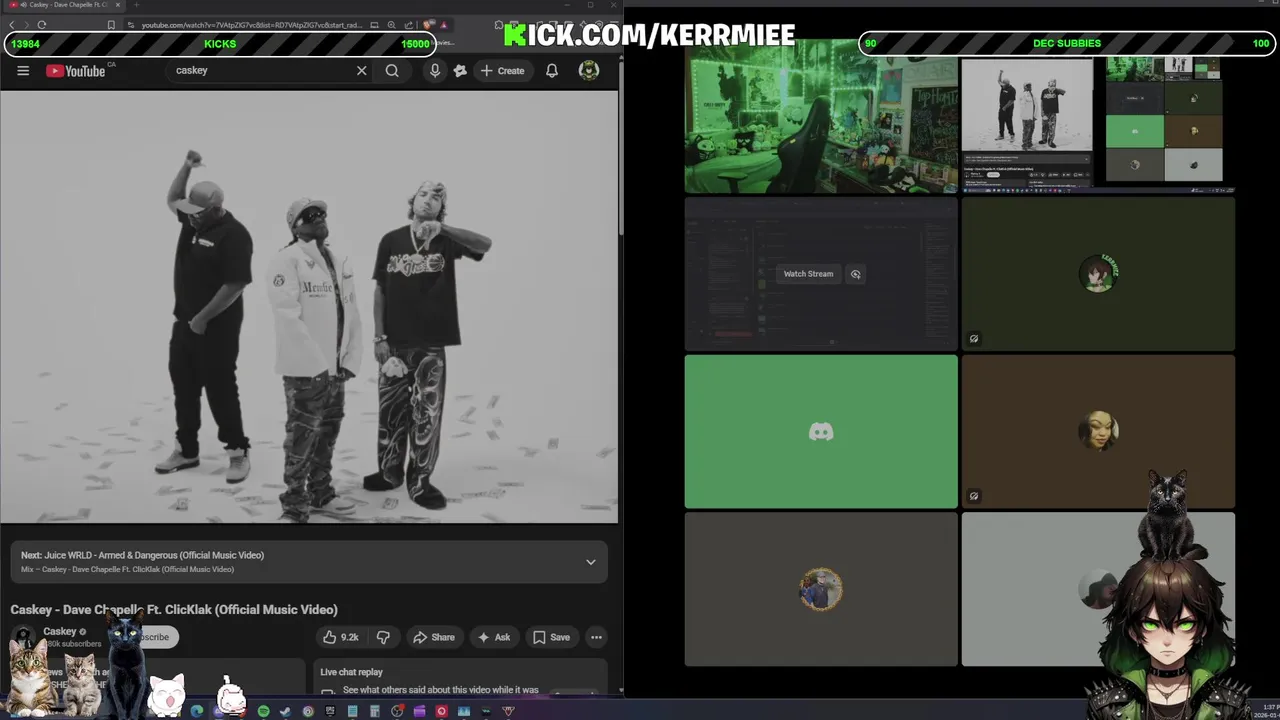
Task: Select the shared YouTube screen stream tile
Action: click(x=1098, y=123)
